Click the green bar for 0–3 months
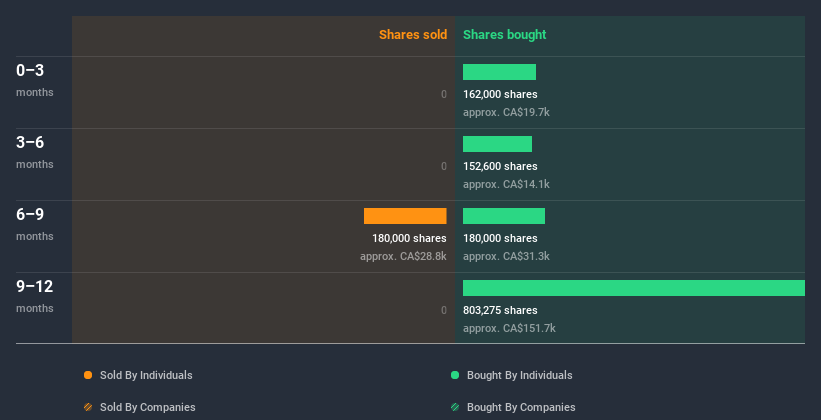821x420 pixels. click(x=500, y=72)
